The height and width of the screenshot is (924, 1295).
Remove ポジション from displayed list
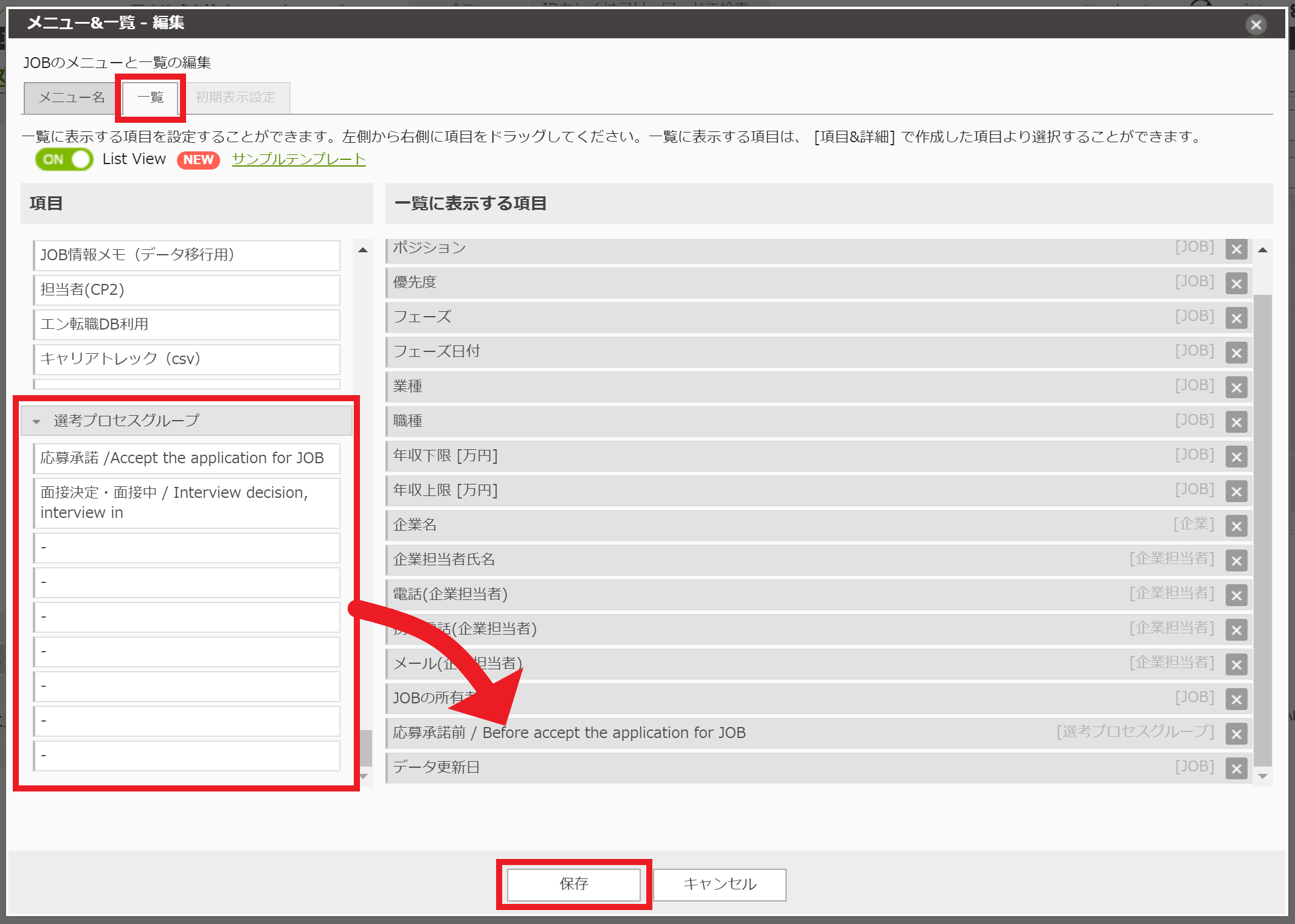point(1236,249)
